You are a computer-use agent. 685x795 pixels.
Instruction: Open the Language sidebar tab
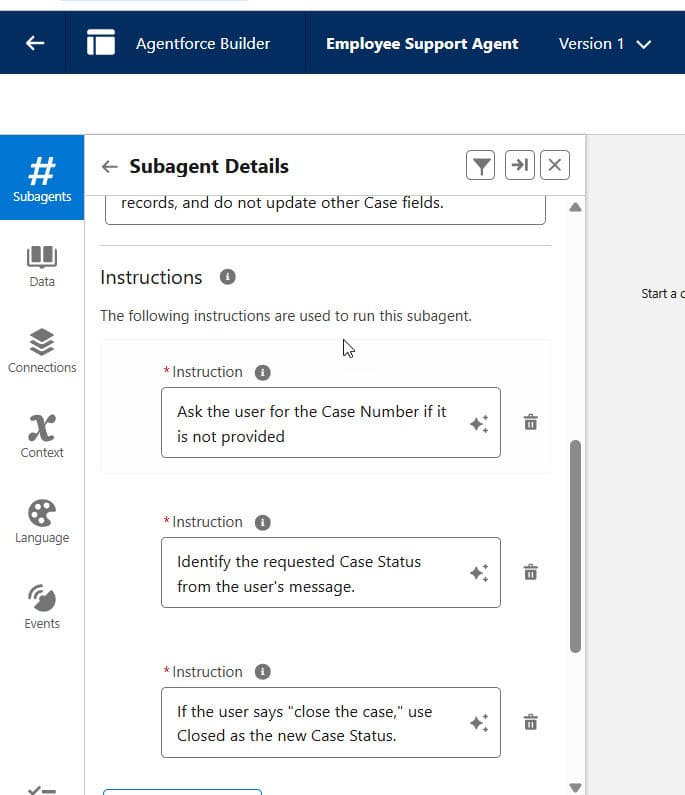(42, 521)
